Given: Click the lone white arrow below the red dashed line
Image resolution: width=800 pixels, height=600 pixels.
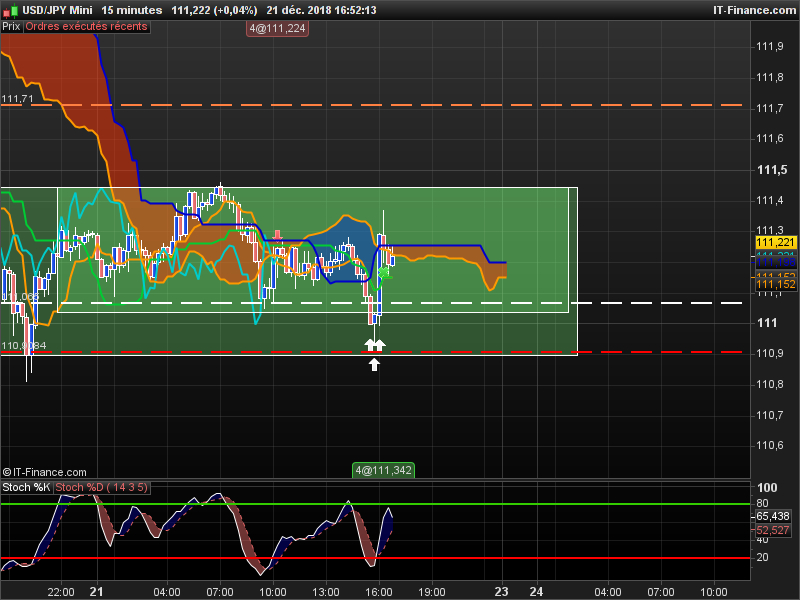Looking at the screenshot, I should 374,364.
